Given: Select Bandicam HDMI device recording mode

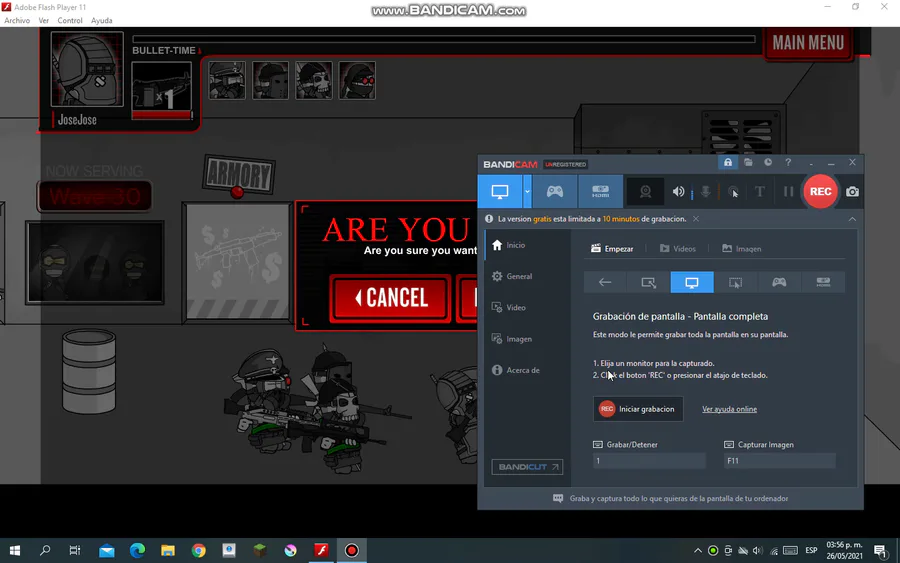Looking at the screenshot, I should [600, 192].
